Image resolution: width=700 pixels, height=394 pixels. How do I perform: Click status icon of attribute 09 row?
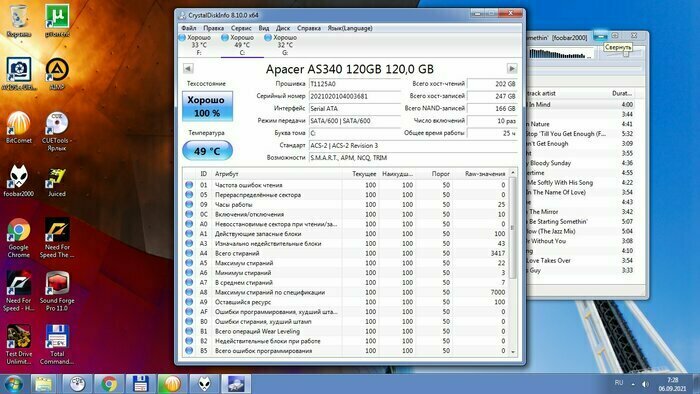point(189,204)
